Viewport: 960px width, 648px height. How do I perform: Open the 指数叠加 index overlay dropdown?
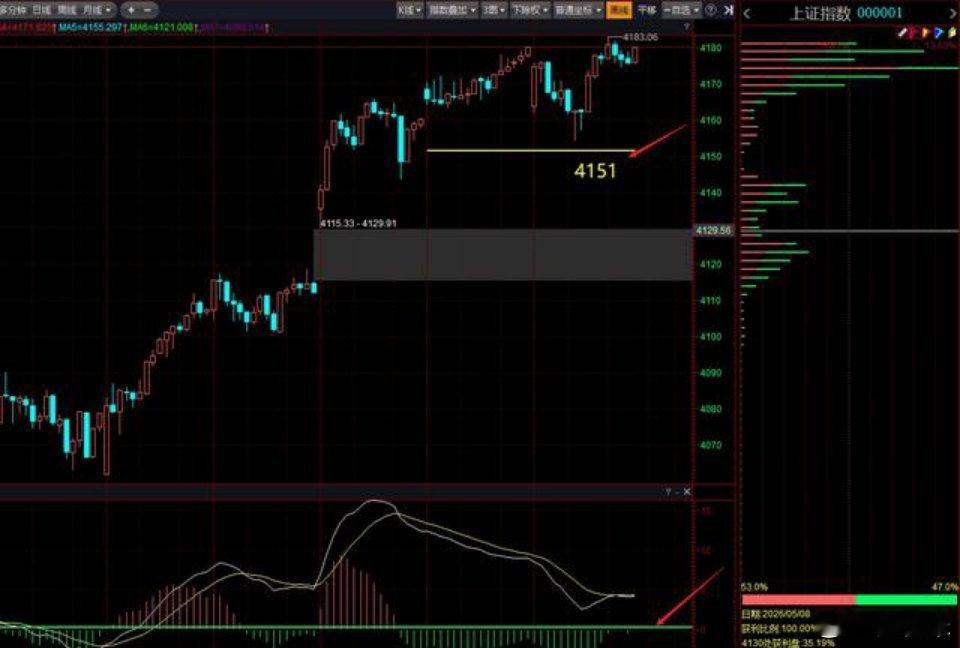452,10
